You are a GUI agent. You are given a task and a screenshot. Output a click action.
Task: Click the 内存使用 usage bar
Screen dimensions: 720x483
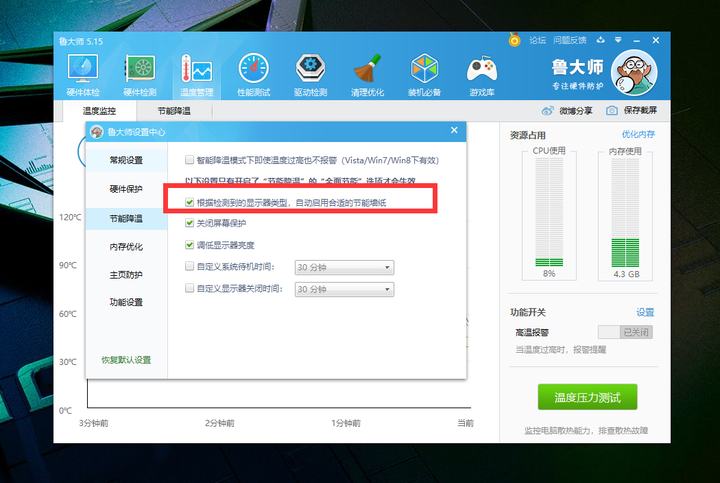625,212
